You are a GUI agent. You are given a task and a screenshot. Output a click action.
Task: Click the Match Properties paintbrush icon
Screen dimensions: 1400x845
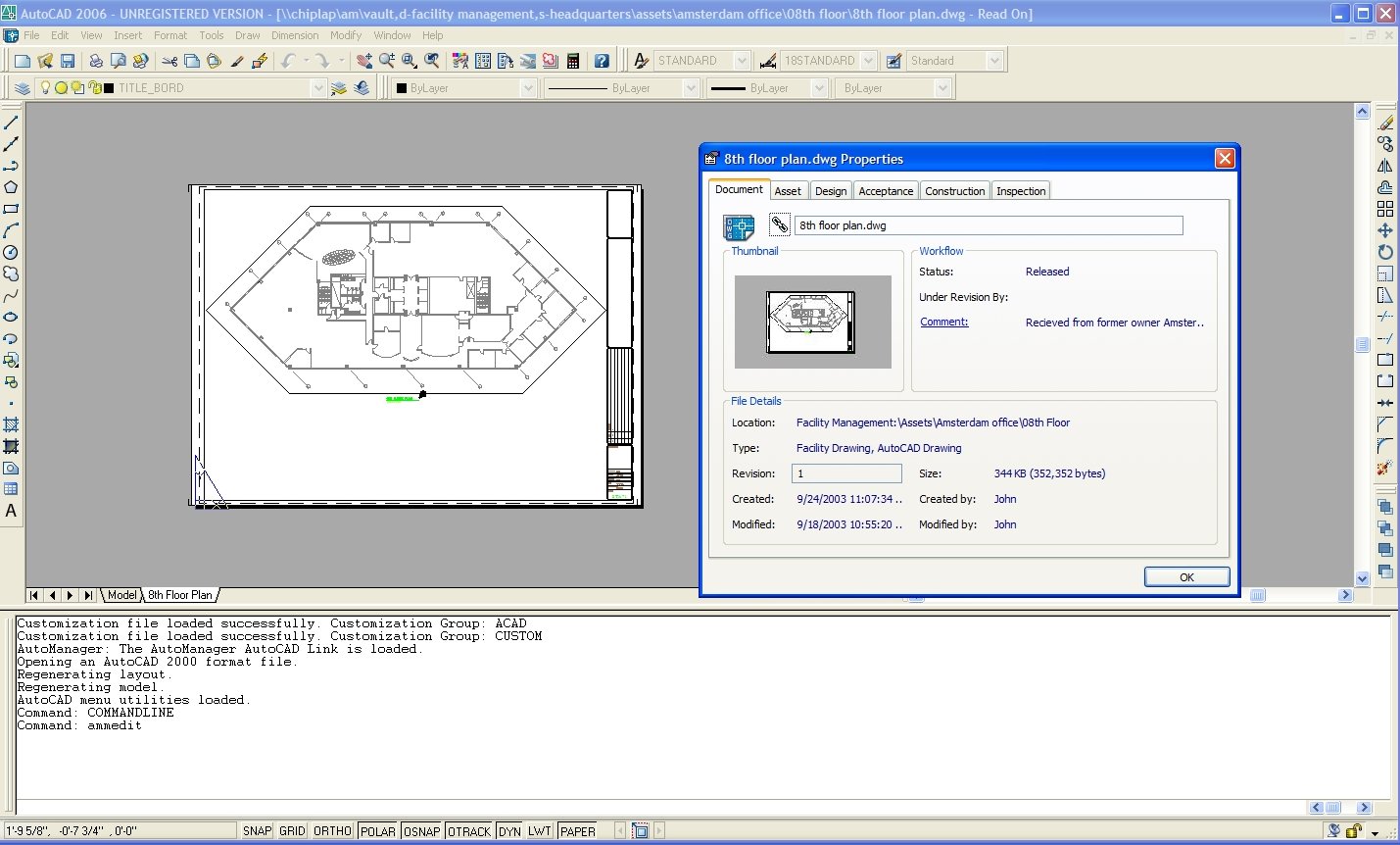coord(238,60)
